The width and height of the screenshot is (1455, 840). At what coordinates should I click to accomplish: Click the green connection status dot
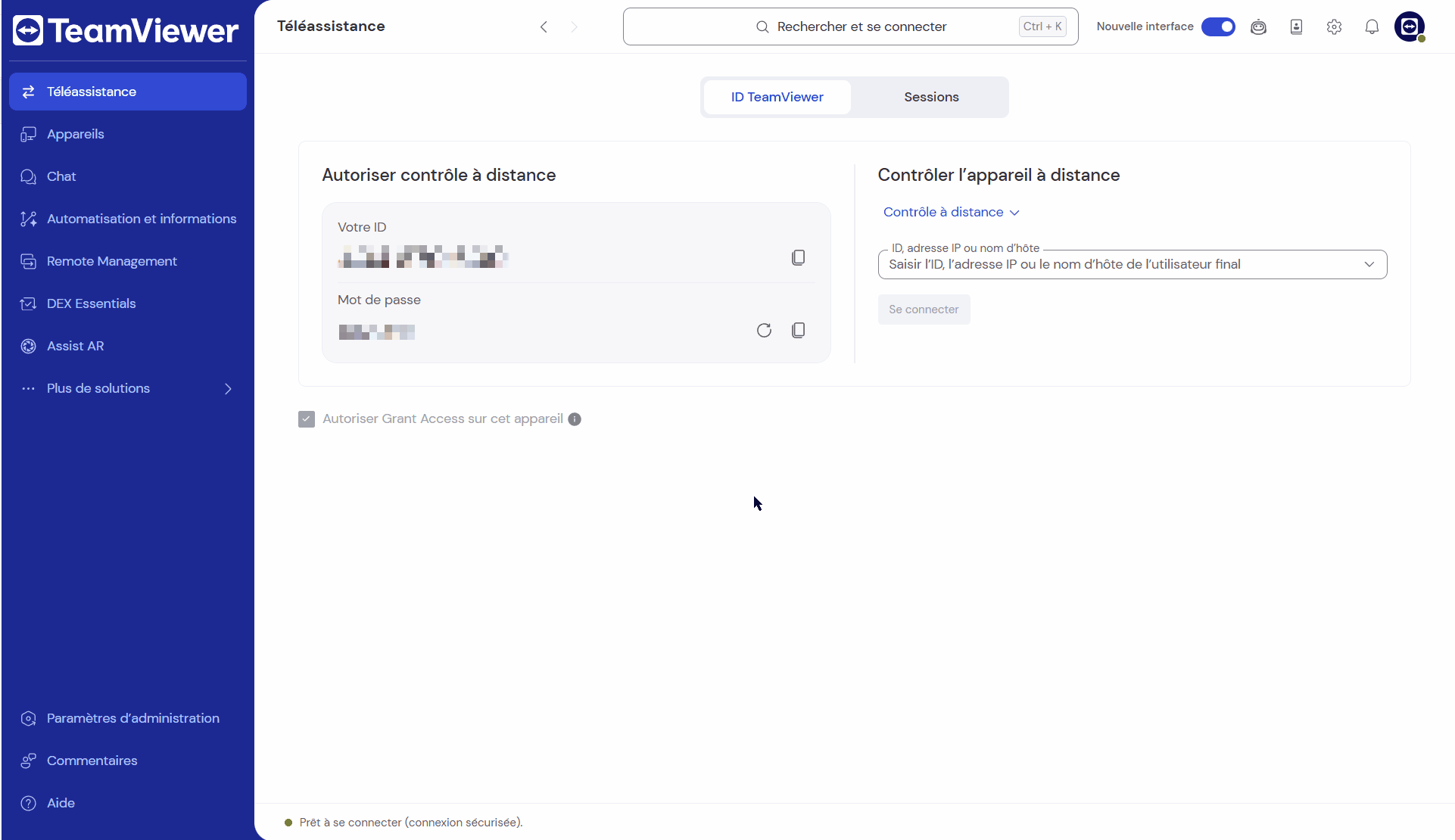288,823
